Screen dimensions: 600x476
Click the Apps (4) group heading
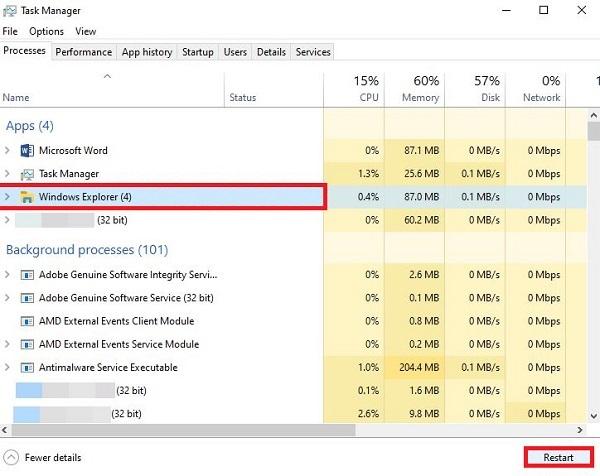click(30, 126)
